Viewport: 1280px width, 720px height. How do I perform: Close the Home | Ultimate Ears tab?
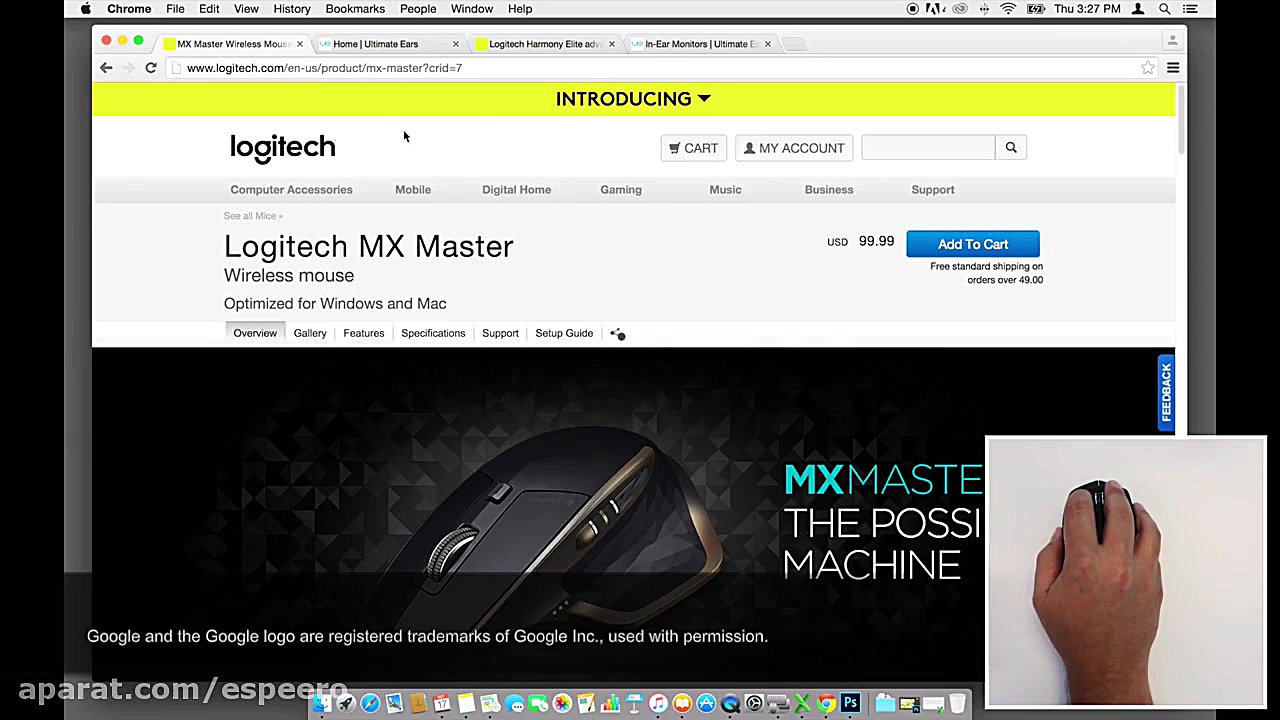[456, 44]
